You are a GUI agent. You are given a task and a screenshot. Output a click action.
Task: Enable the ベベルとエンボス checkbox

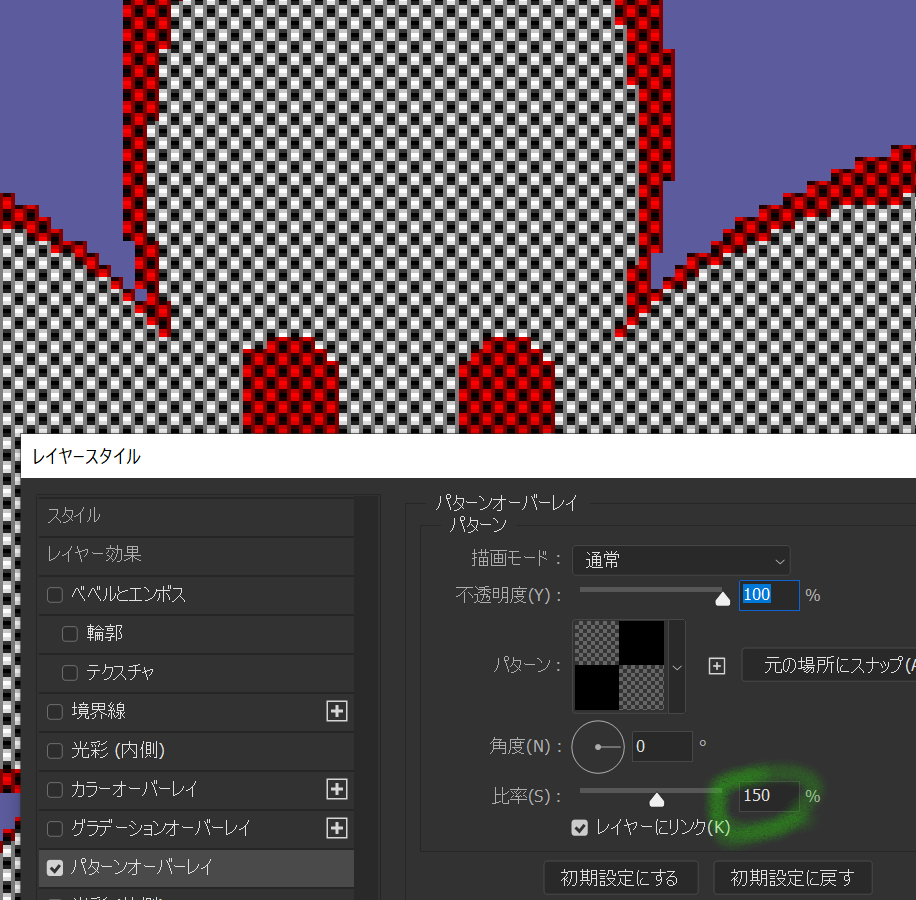[55, 595]
